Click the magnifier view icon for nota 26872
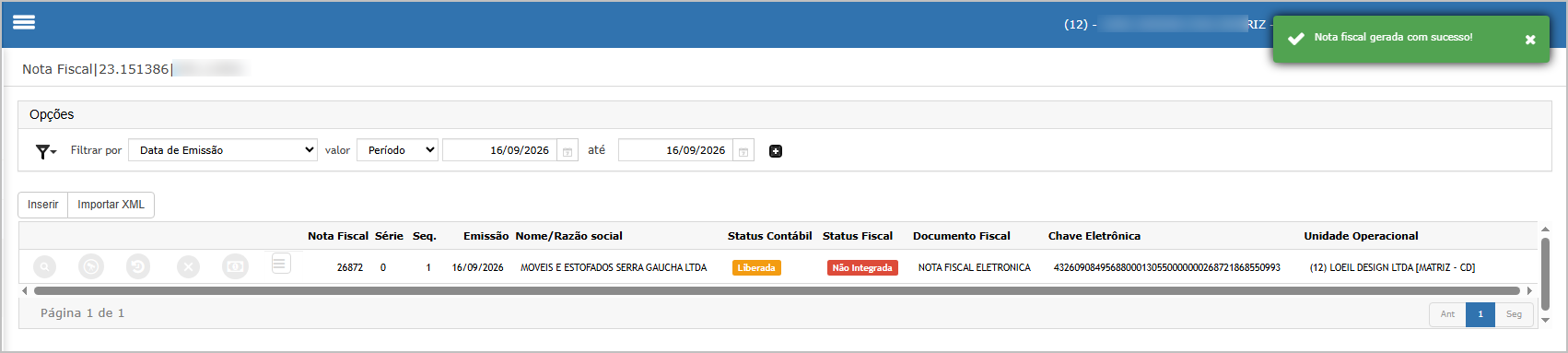Screen dimensions: 1568x353 (44, 267)
